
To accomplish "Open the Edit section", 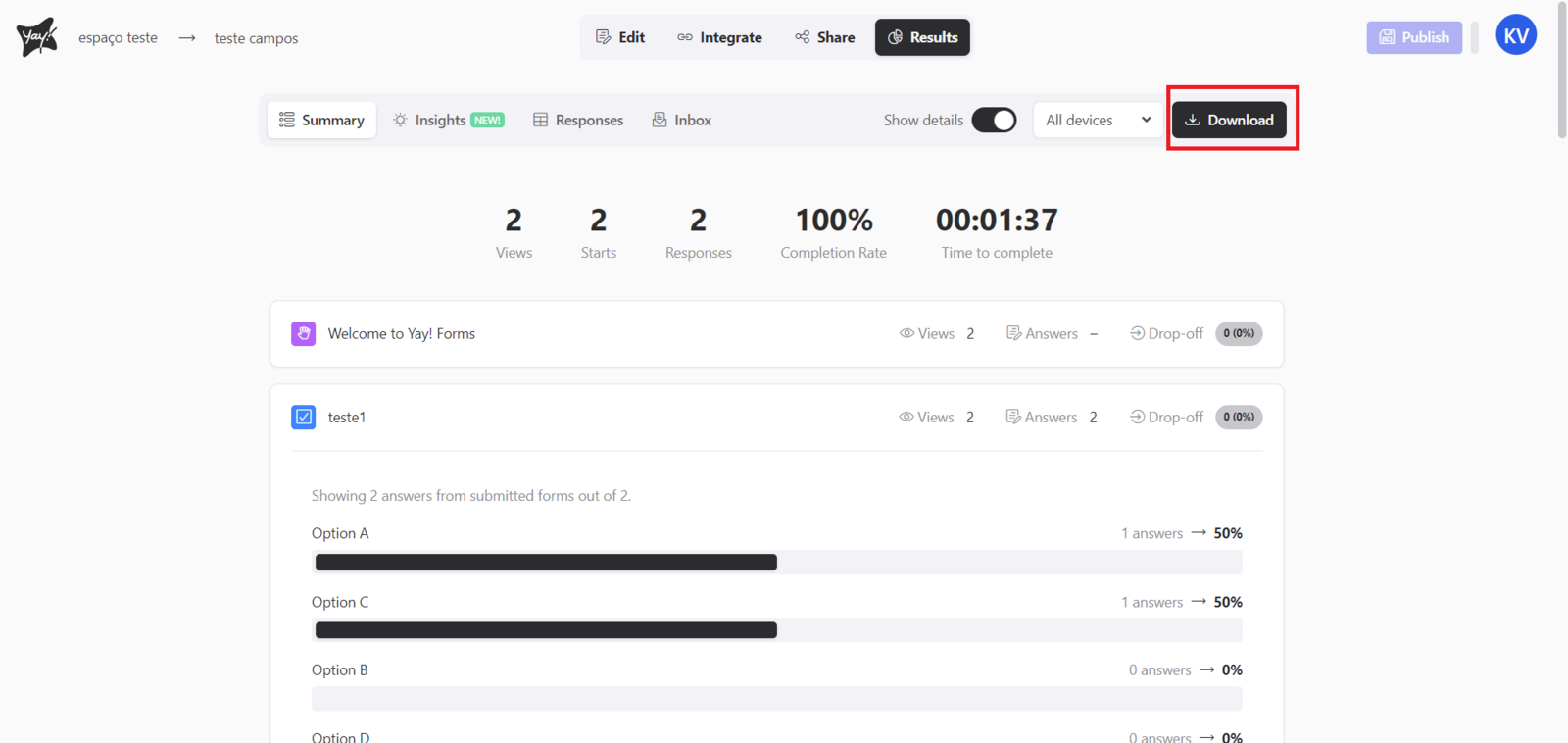I will click(x=620, y=37).
